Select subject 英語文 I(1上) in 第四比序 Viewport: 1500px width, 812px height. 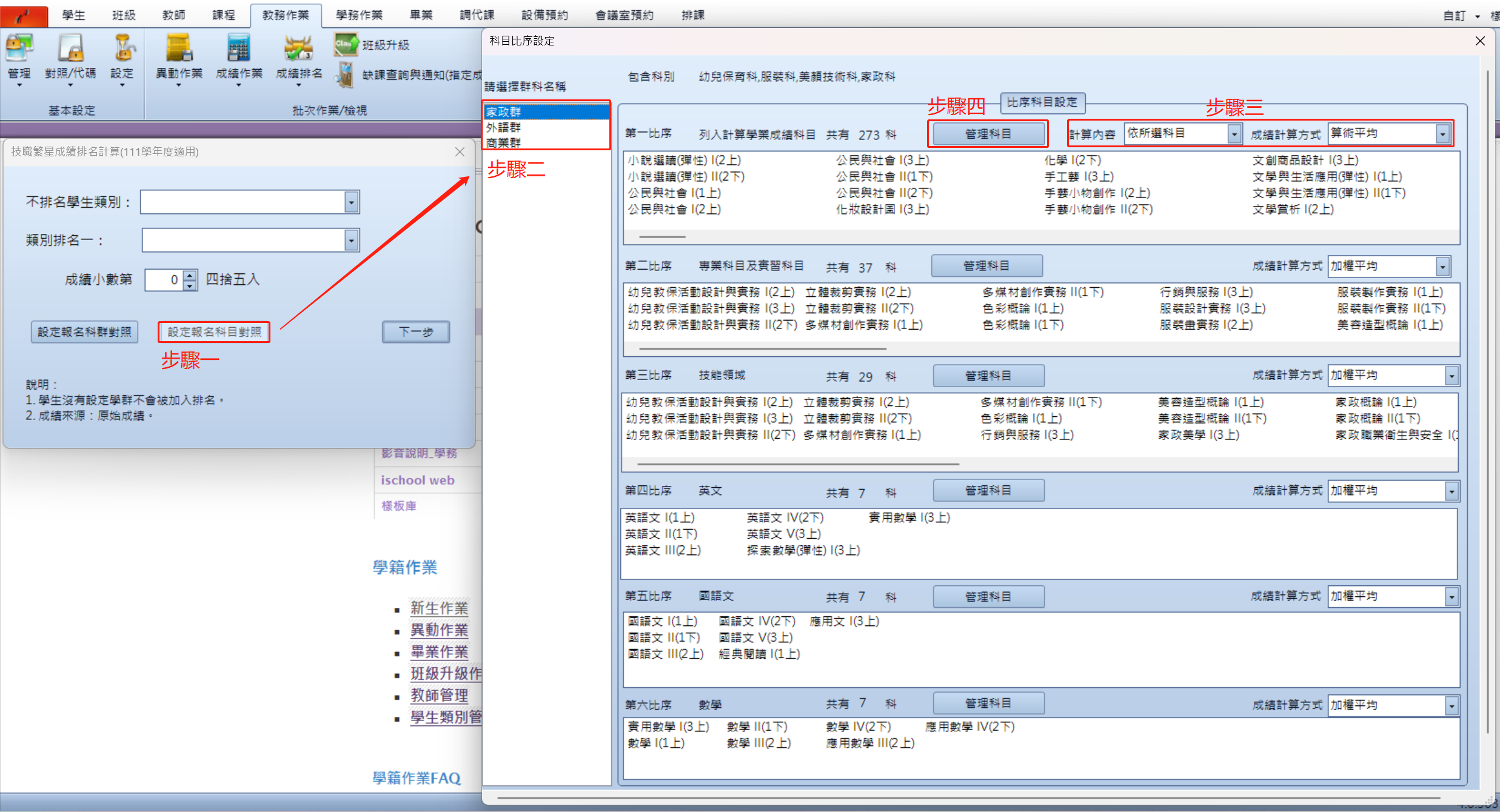(x=660, y=517)
